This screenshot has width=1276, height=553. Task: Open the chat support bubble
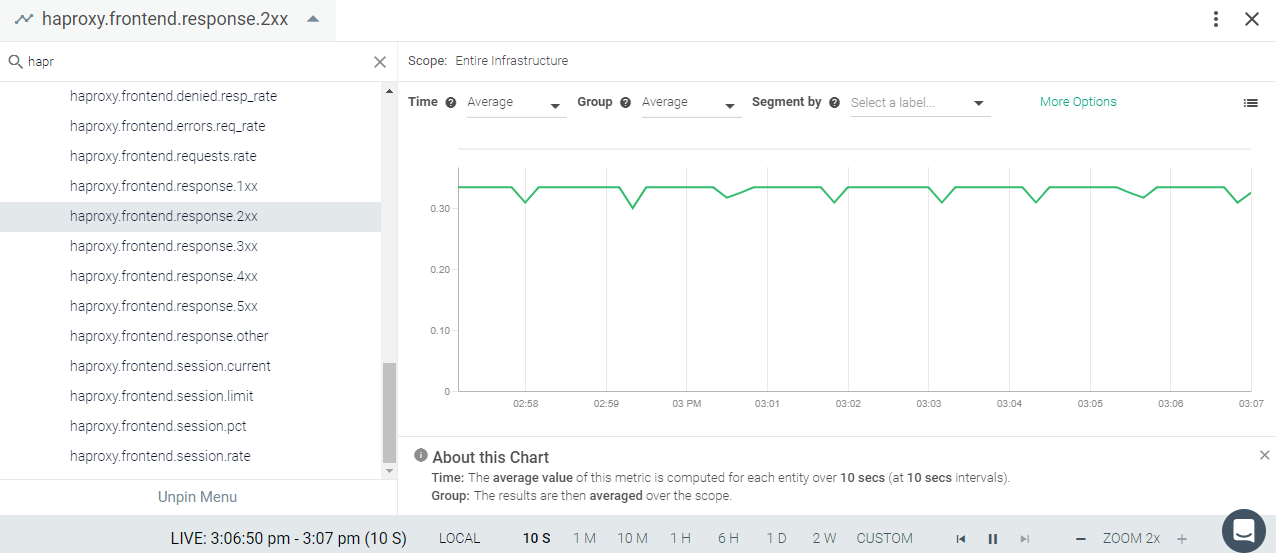tap(1244, 530)
